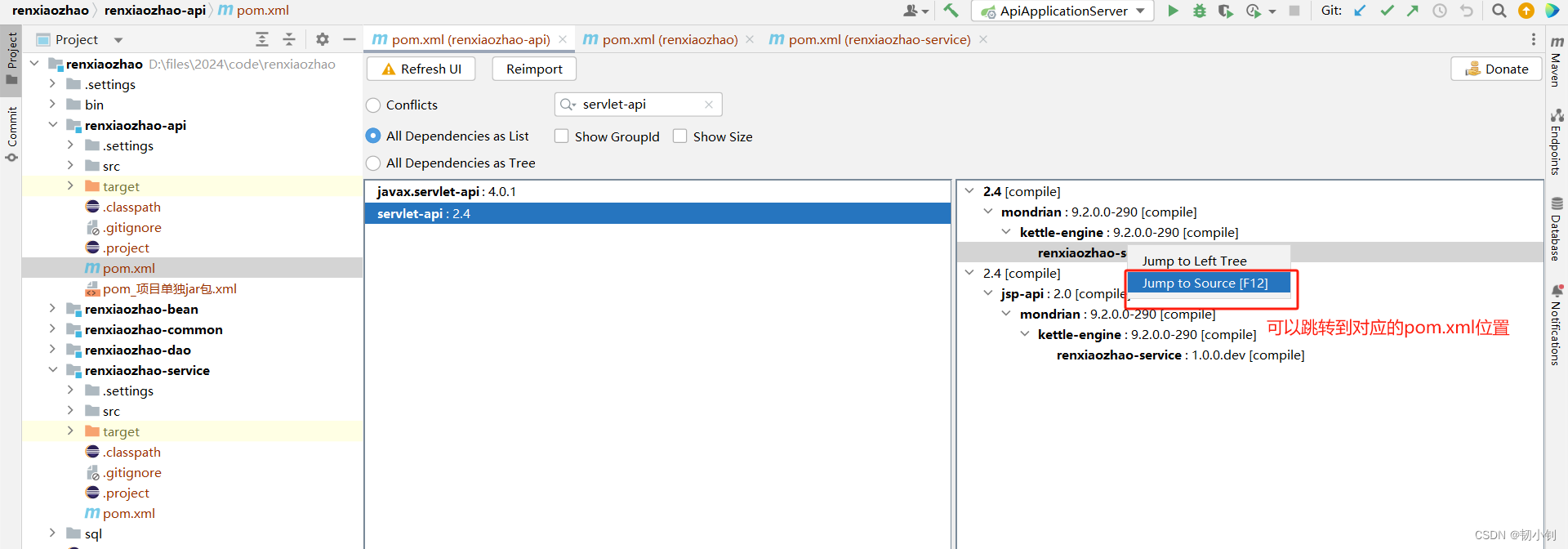Open the Project view mode dropdown
Viewport: 1568px width, 549px height.
118,39
